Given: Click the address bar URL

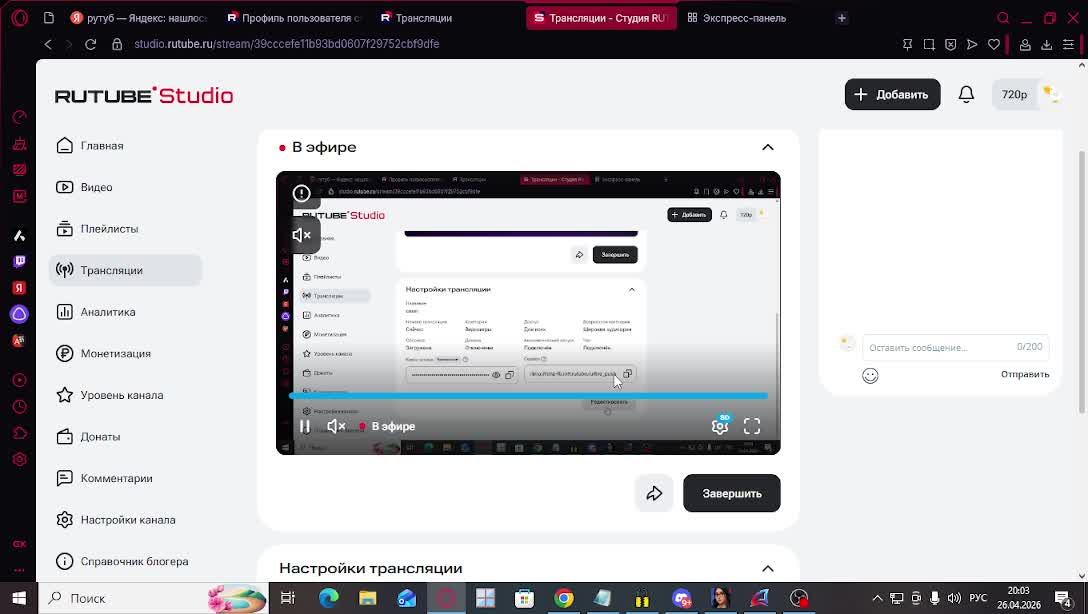Looking at the screenshot, I should click(287, 44).
